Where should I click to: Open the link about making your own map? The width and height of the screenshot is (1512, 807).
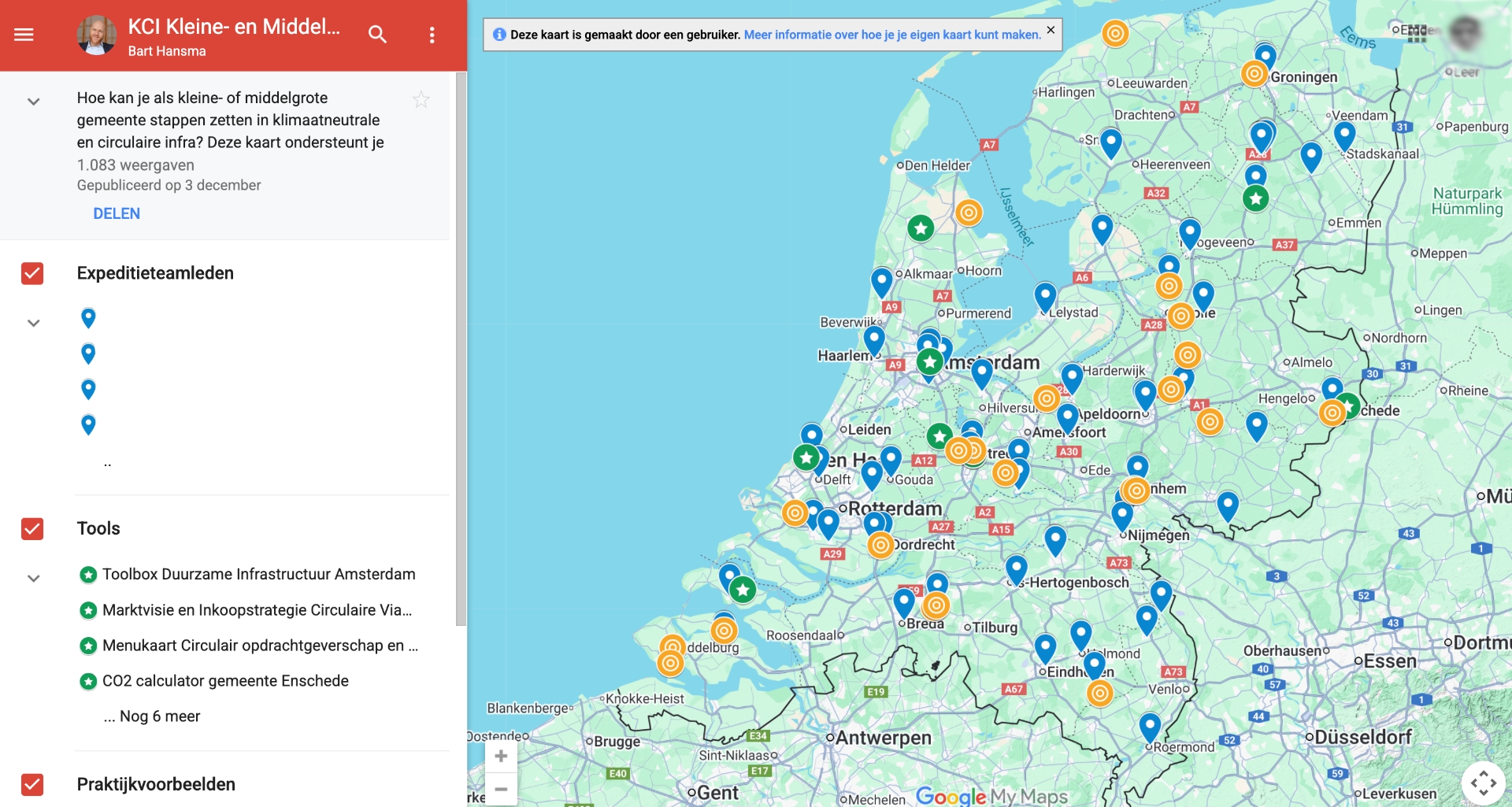[x=892, y=35]
